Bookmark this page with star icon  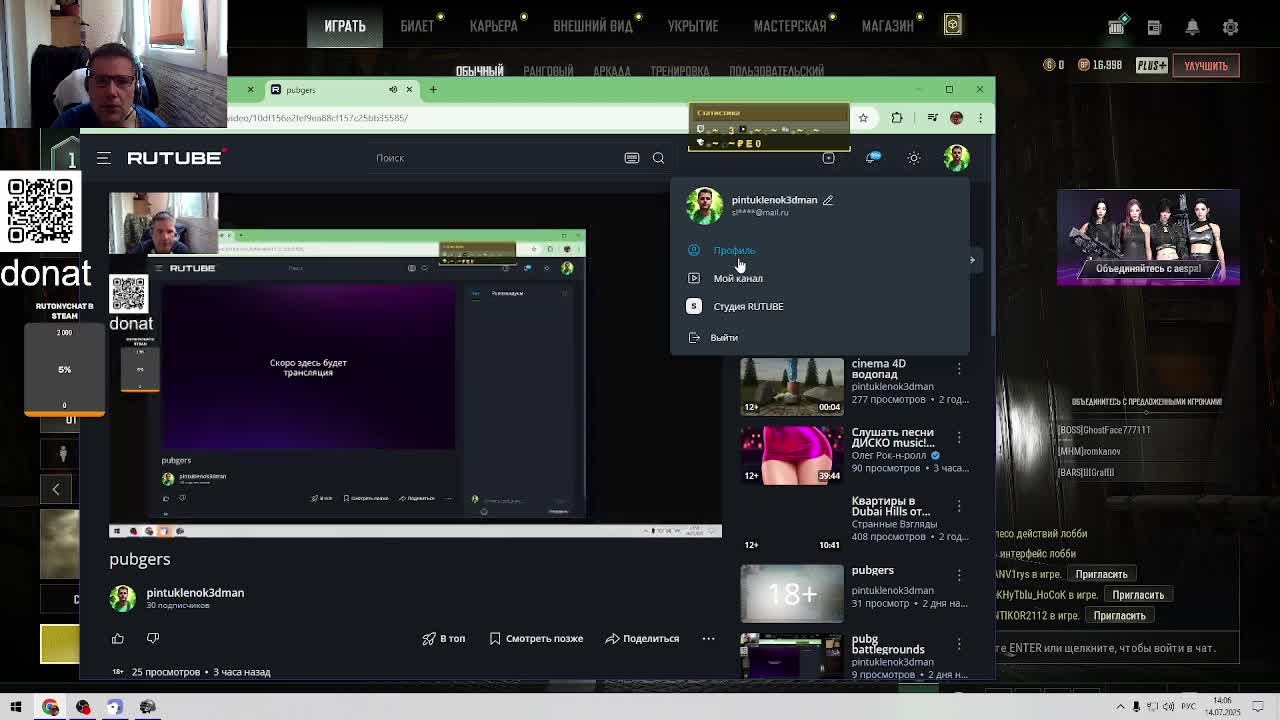863,118
